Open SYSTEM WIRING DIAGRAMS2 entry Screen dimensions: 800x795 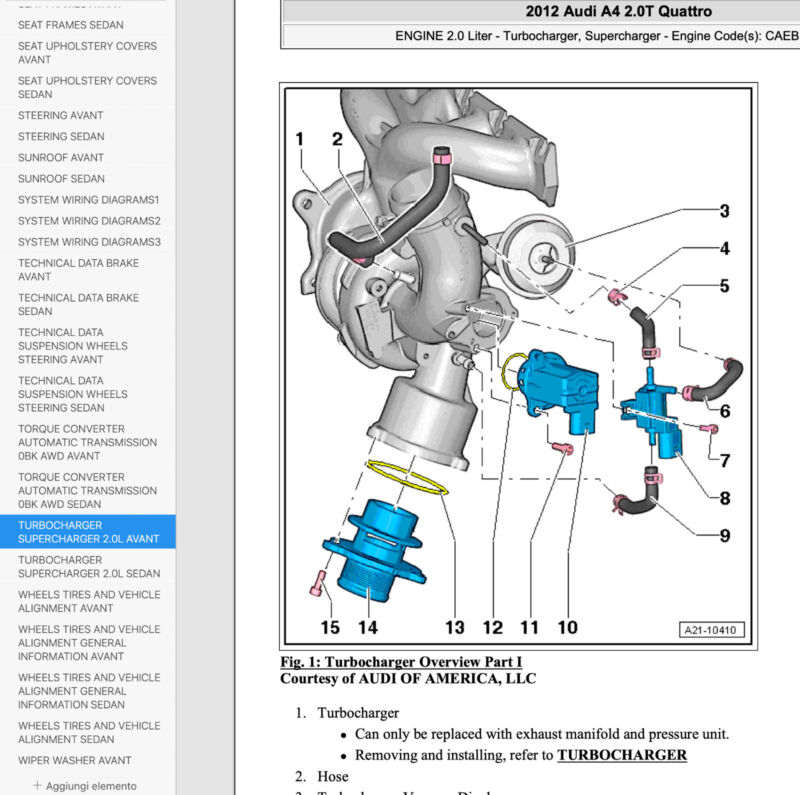coord(88,221)
